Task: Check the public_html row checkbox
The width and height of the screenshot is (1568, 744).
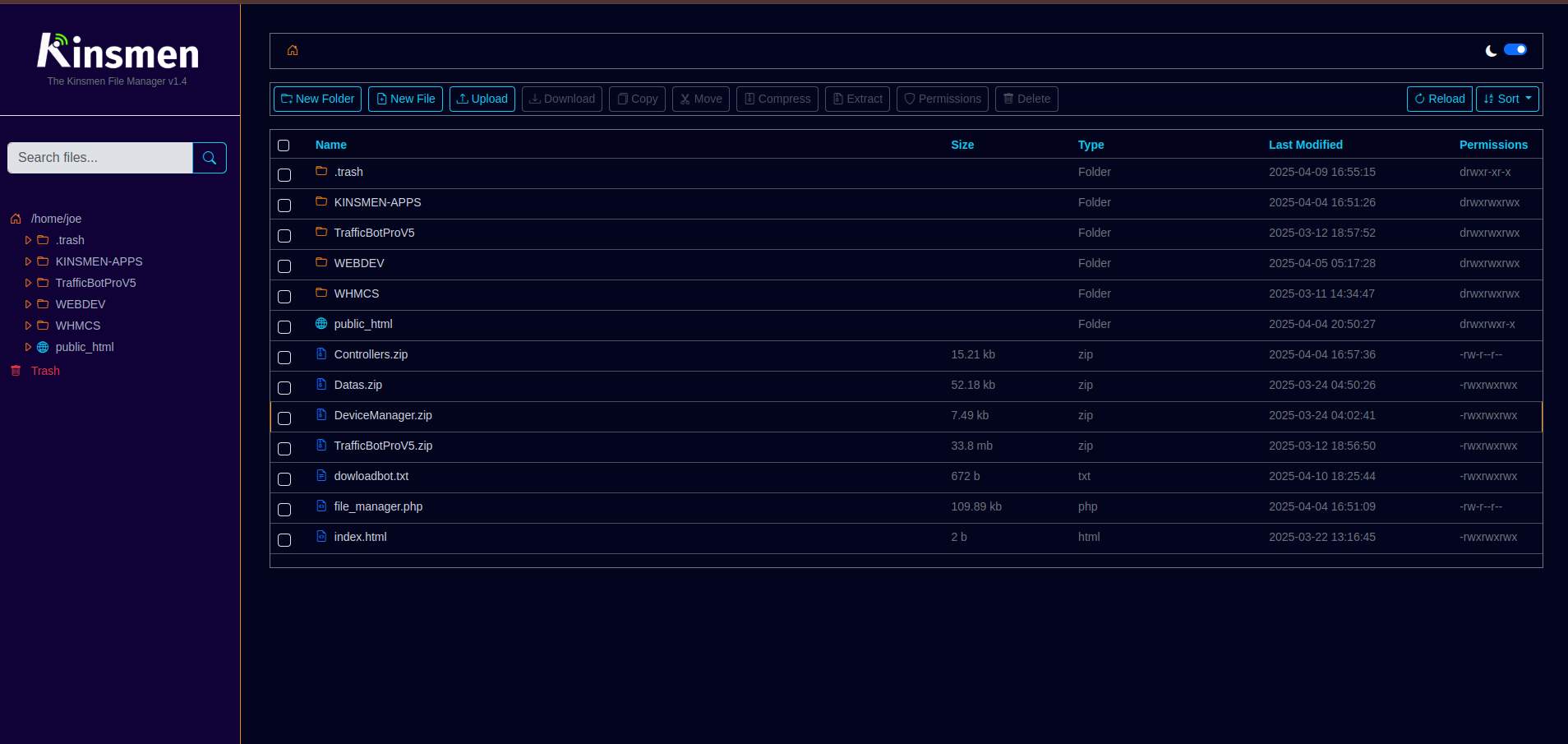Action: (x=284, y=327)
